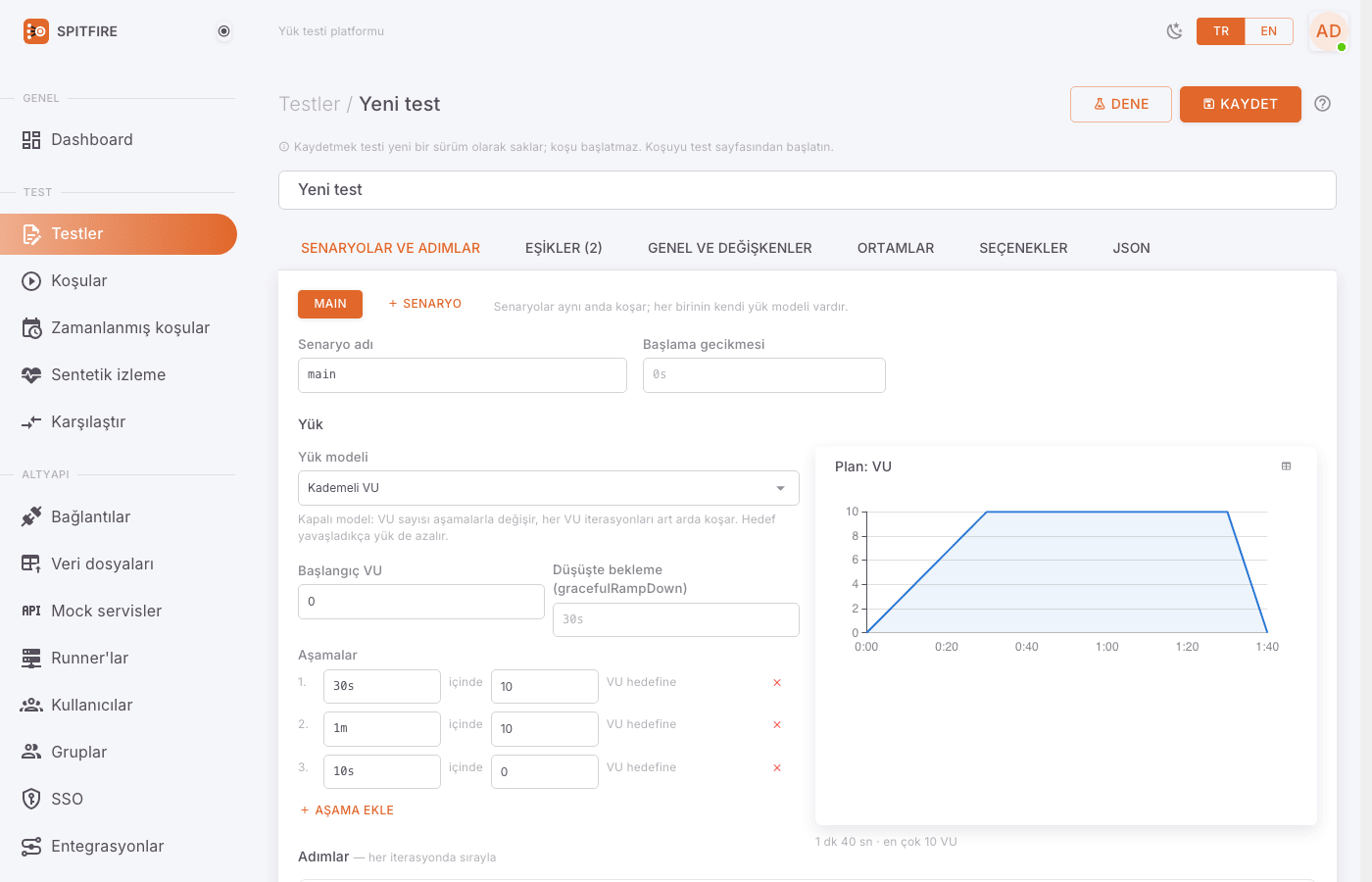Viewport: 1372px width, 882px height.
Task: Click the Başlama gecikmesi input field
Action: pos(764,375)
